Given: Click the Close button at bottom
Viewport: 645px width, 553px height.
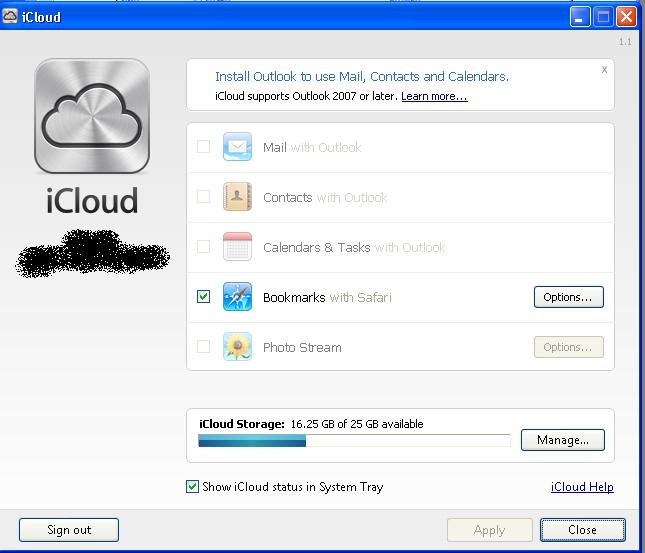Looking at the screenshot, I should coord(582,530).
